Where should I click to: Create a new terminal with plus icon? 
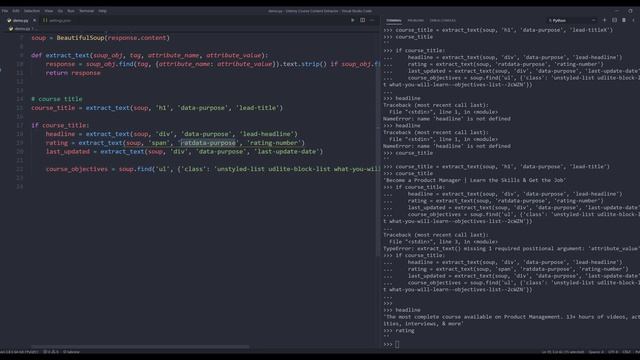pyautogui.click(x=604, y=20)
